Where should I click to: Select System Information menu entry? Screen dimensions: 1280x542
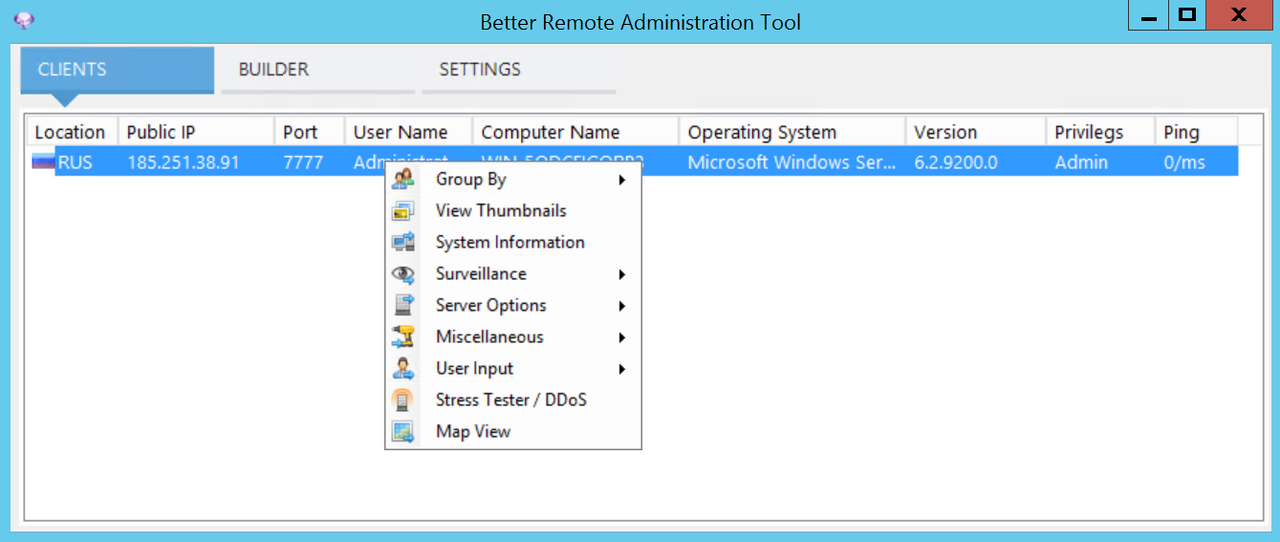(x=513, y=243)
